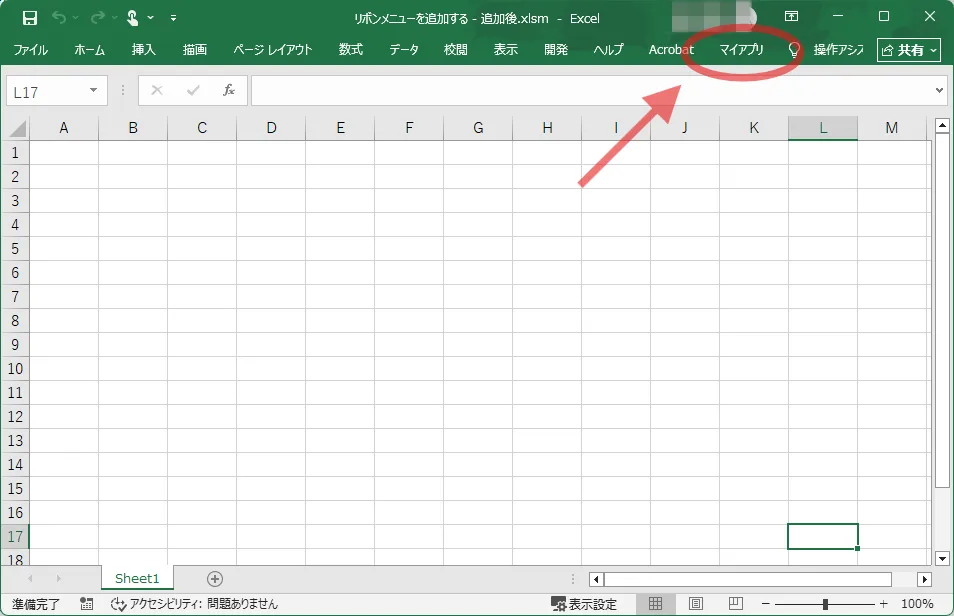Switch to Page Layout view icon
954x616 pixels.
(697, 602)
